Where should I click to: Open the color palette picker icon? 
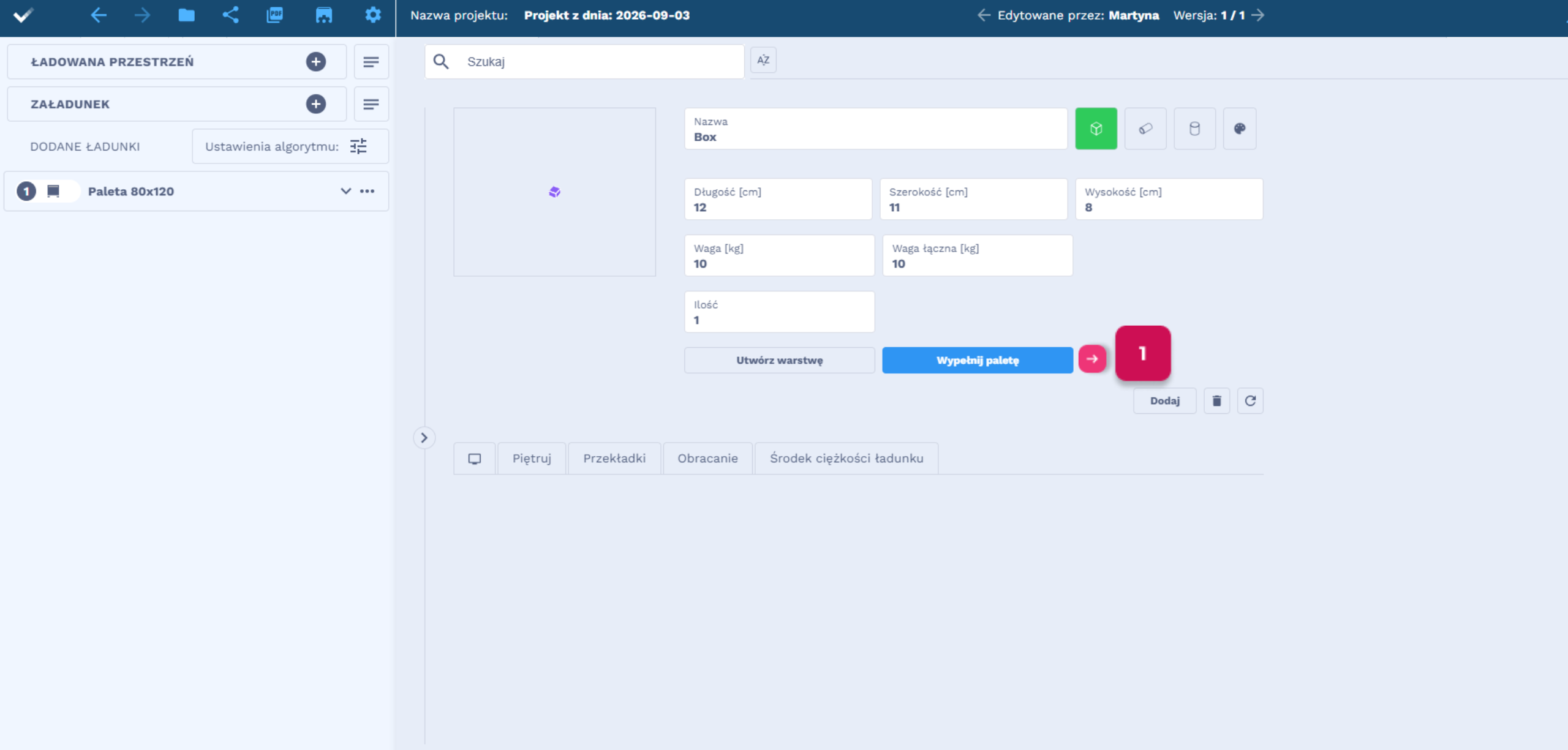click(x=1240, y=129)
